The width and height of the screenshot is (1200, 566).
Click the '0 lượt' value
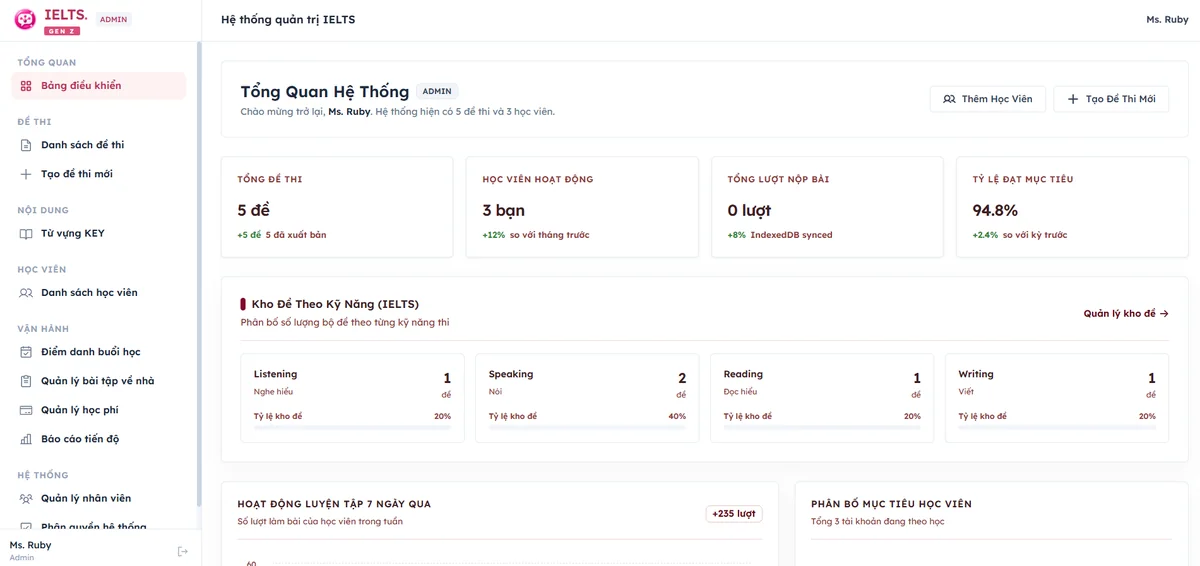point(749,211)
